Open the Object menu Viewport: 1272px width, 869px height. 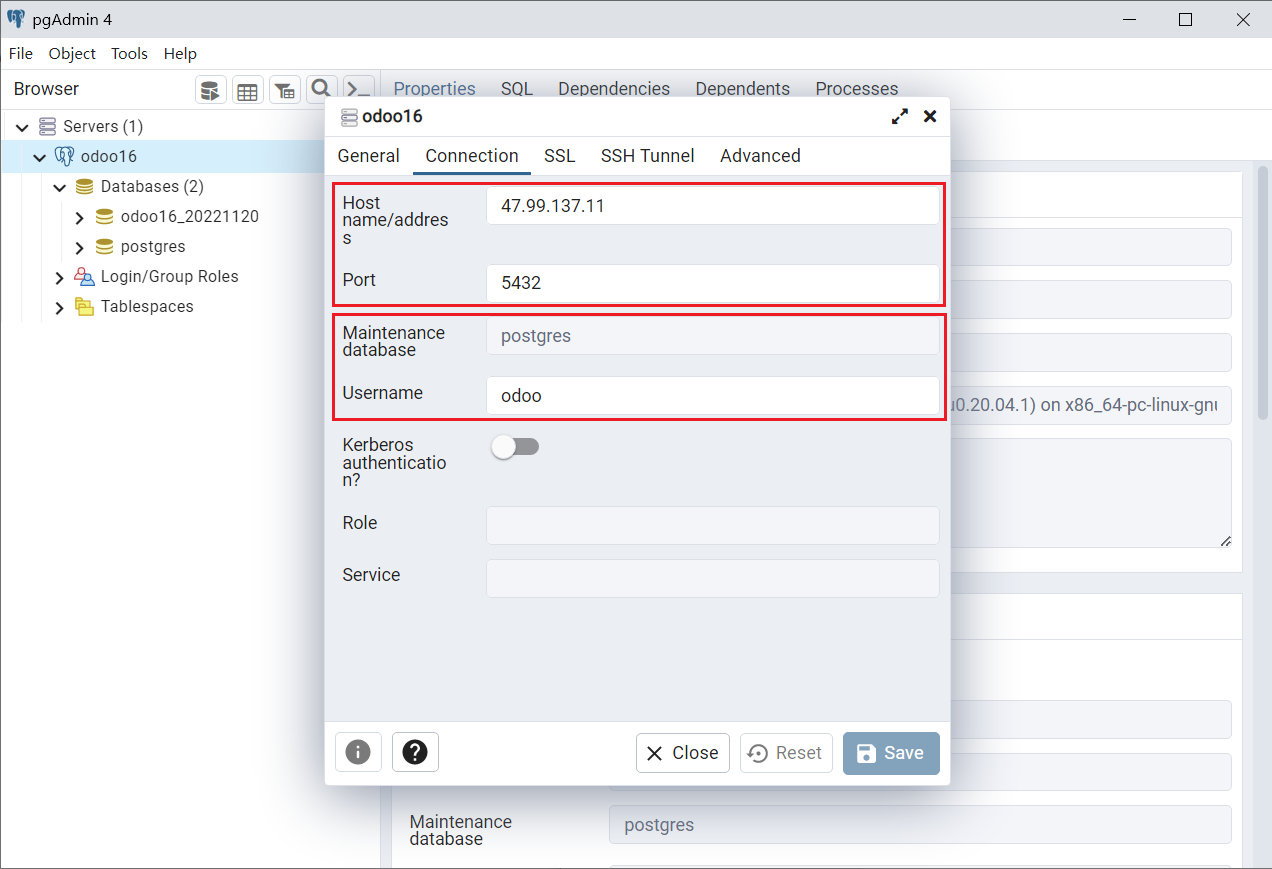(72, 54)
